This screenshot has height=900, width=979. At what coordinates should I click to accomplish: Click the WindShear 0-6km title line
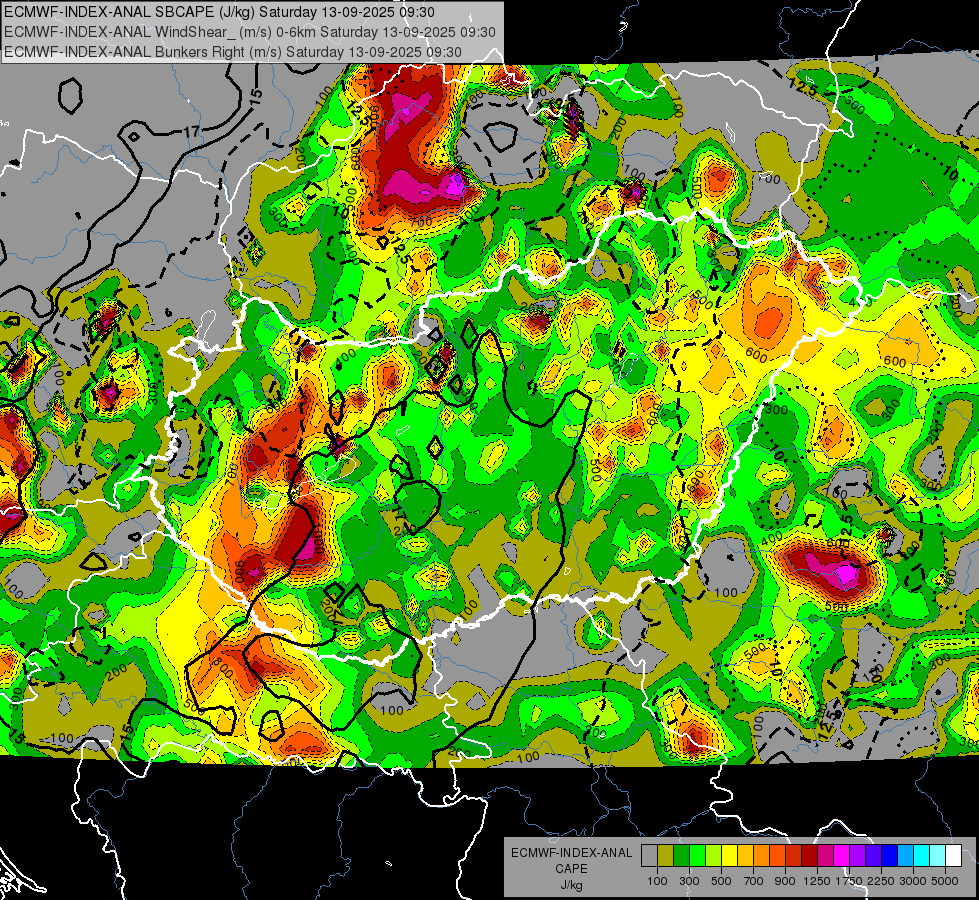[250, 32]
